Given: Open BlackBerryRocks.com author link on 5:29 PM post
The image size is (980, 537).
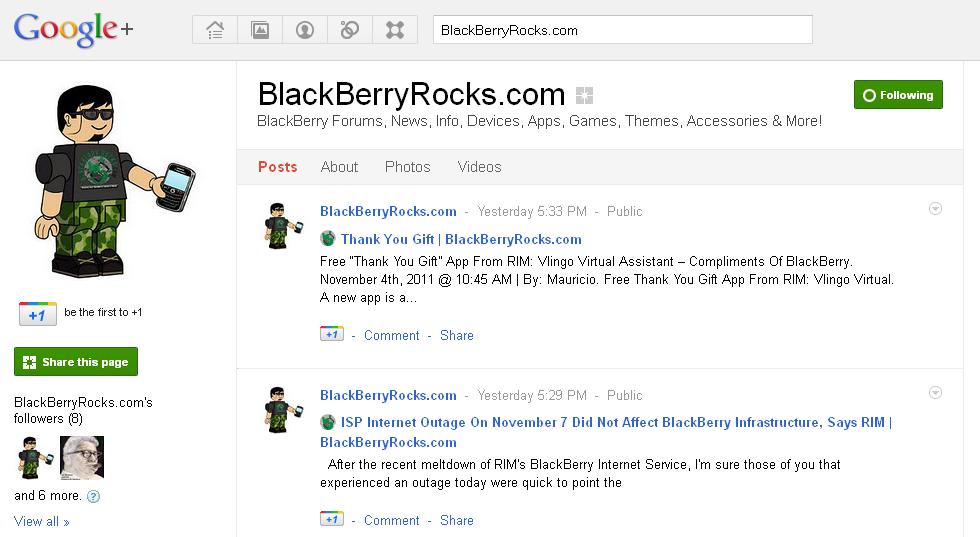Looking at the screenshot, I should (388, 395).
